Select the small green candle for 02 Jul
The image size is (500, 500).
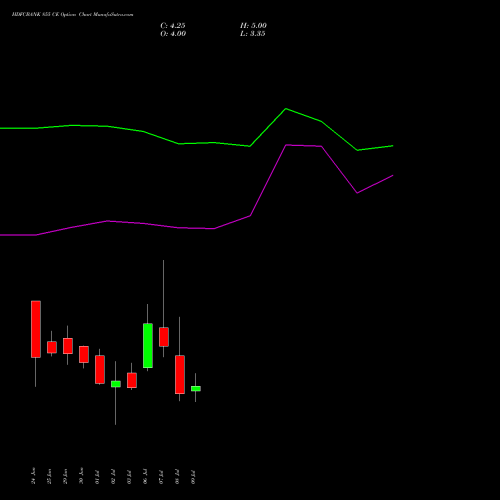116,384
